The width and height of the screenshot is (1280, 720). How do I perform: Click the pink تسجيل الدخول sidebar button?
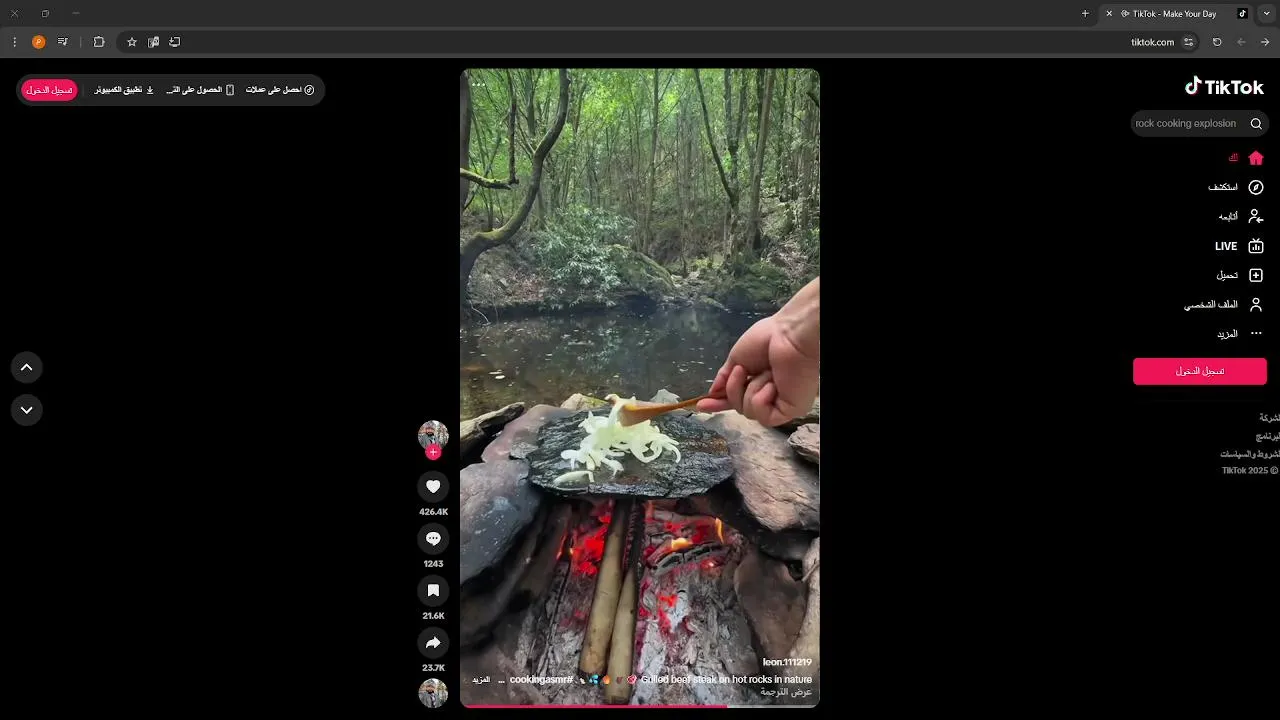click(1200, 371)
